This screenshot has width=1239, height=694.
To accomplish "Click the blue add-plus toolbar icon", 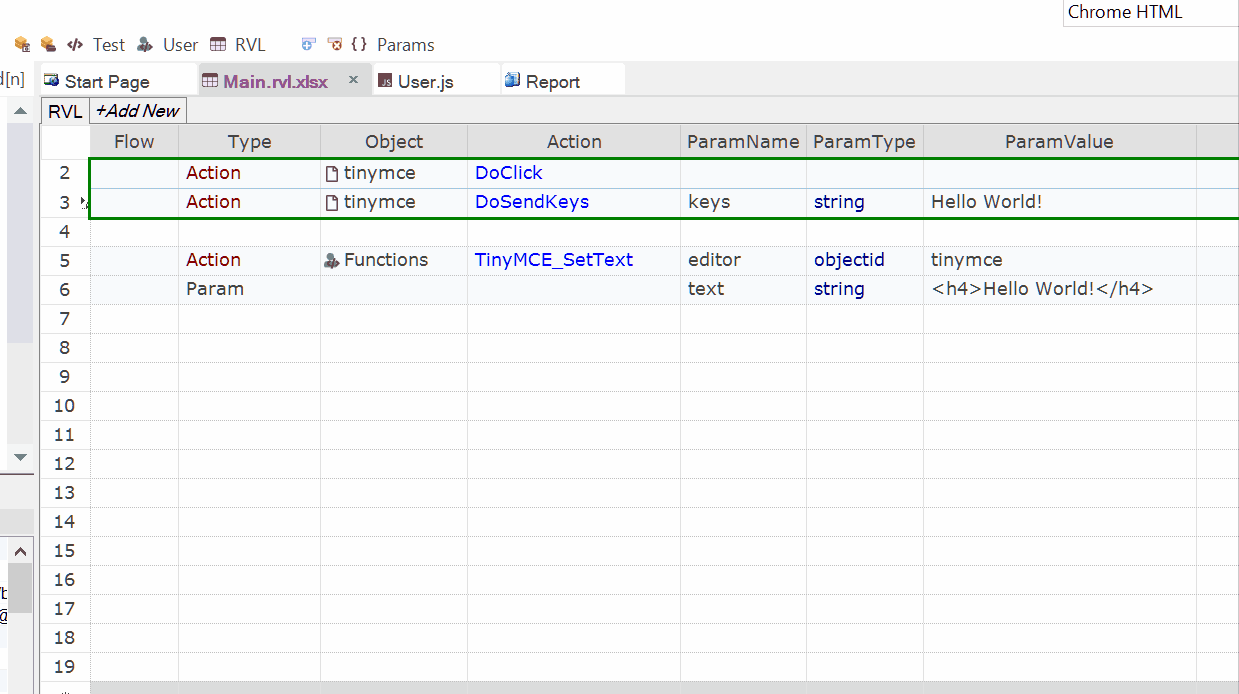I will click(x=308, y=45).
